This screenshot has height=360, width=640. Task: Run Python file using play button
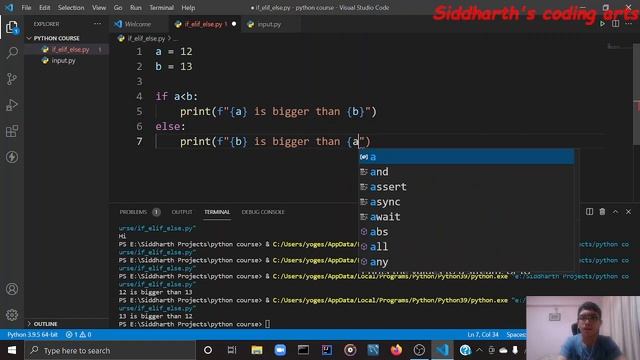[602, 24]
